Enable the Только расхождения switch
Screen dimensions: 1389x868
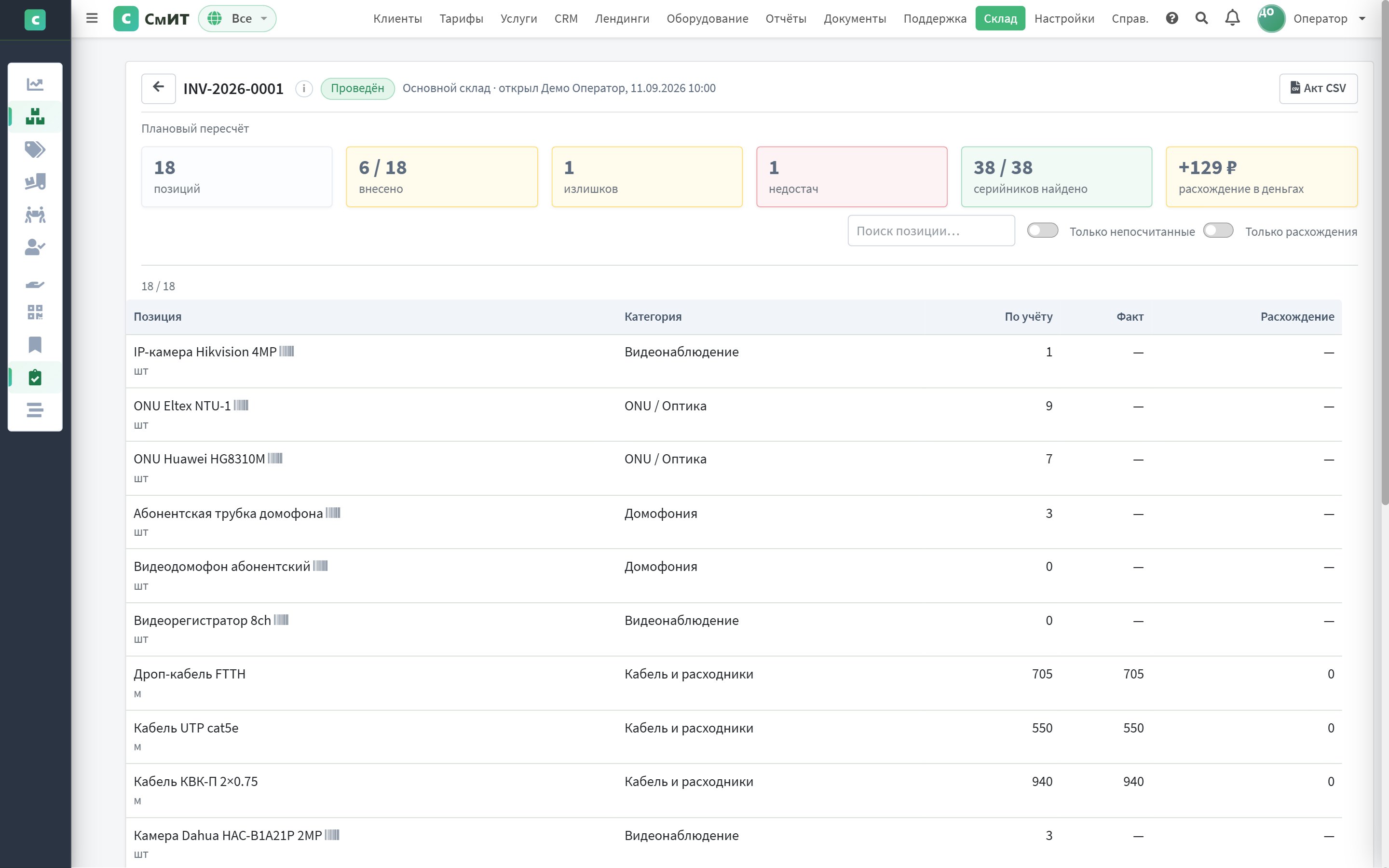click(x=1218, y=231)
